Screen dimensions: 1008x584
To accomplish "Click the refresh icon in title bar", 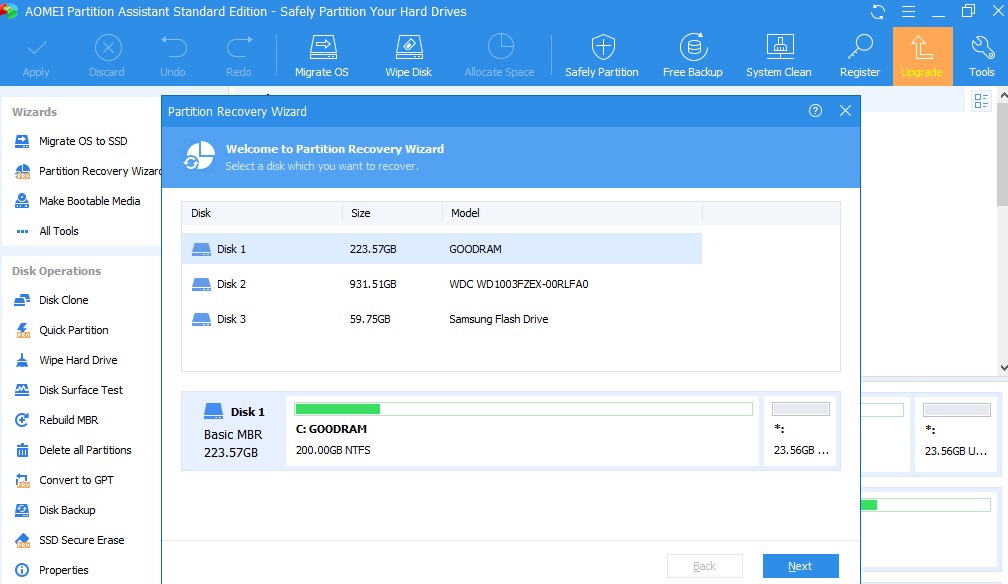I will pos(878,12).
